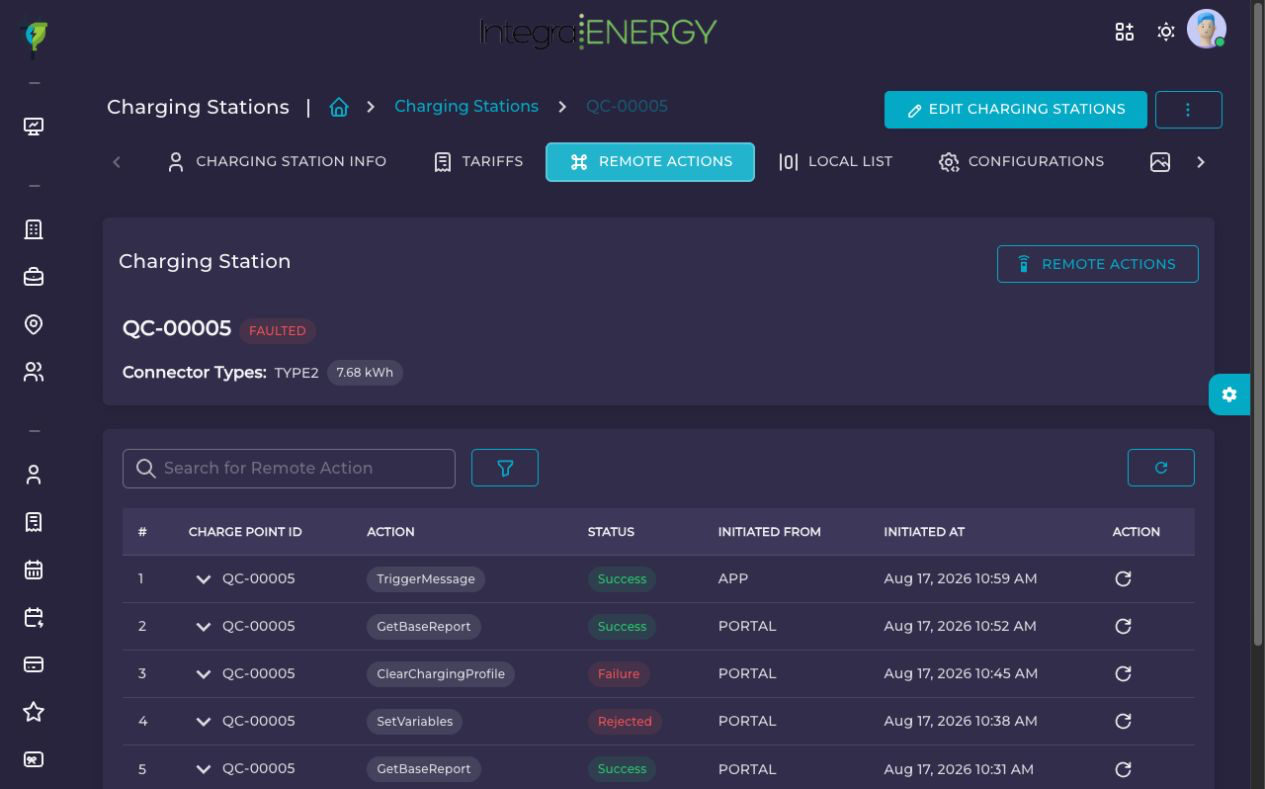
Task: Expand row 4 QC-00005 chevron
Action: (x=204, y=721)
